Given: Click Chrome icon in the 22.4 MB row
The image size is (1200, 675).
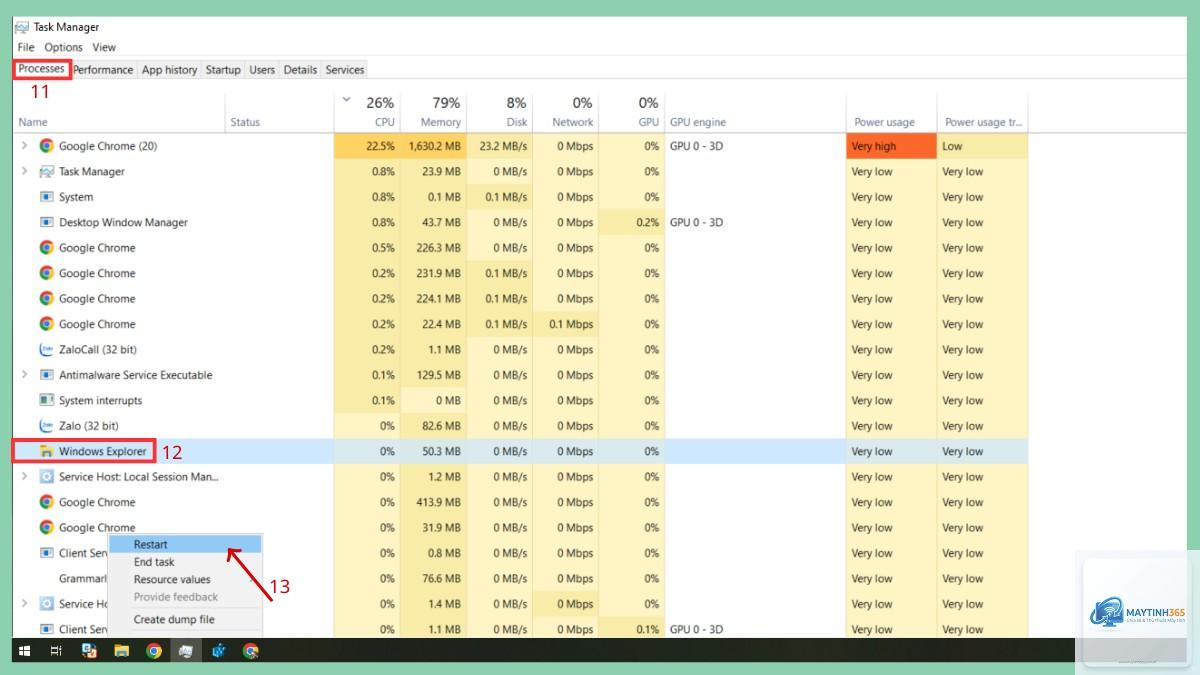Looking at the screenshot, I should (x=46, y=324).
